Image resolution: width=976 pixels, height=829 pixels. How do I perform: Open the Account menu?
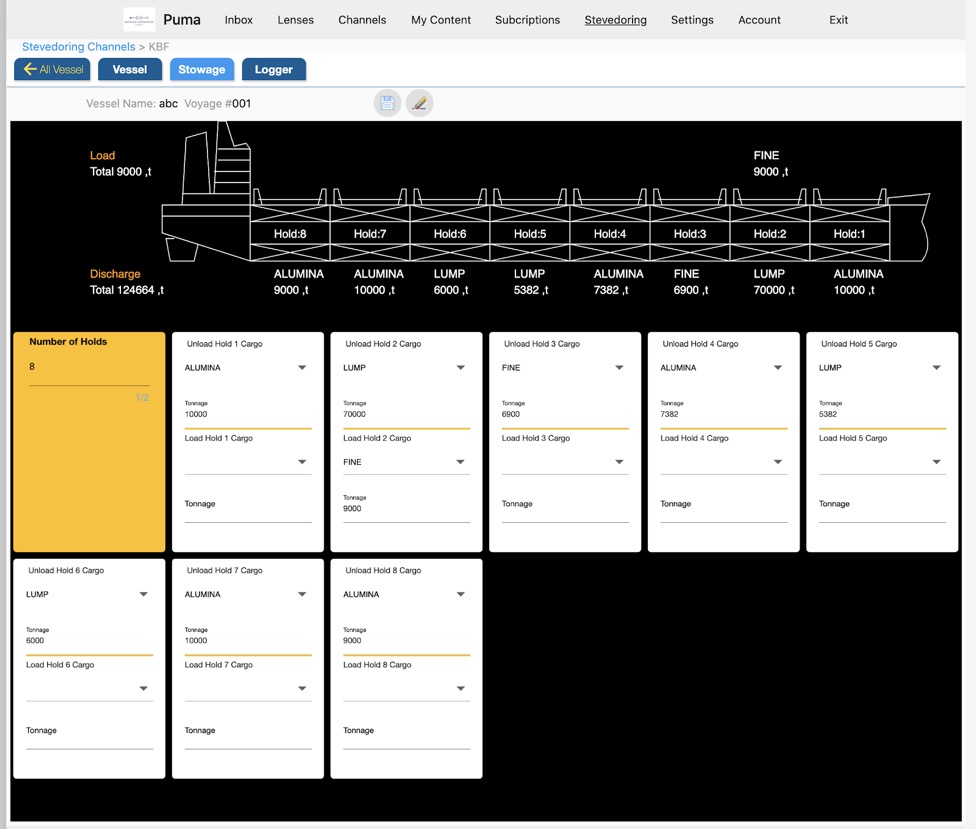(759, 20)
